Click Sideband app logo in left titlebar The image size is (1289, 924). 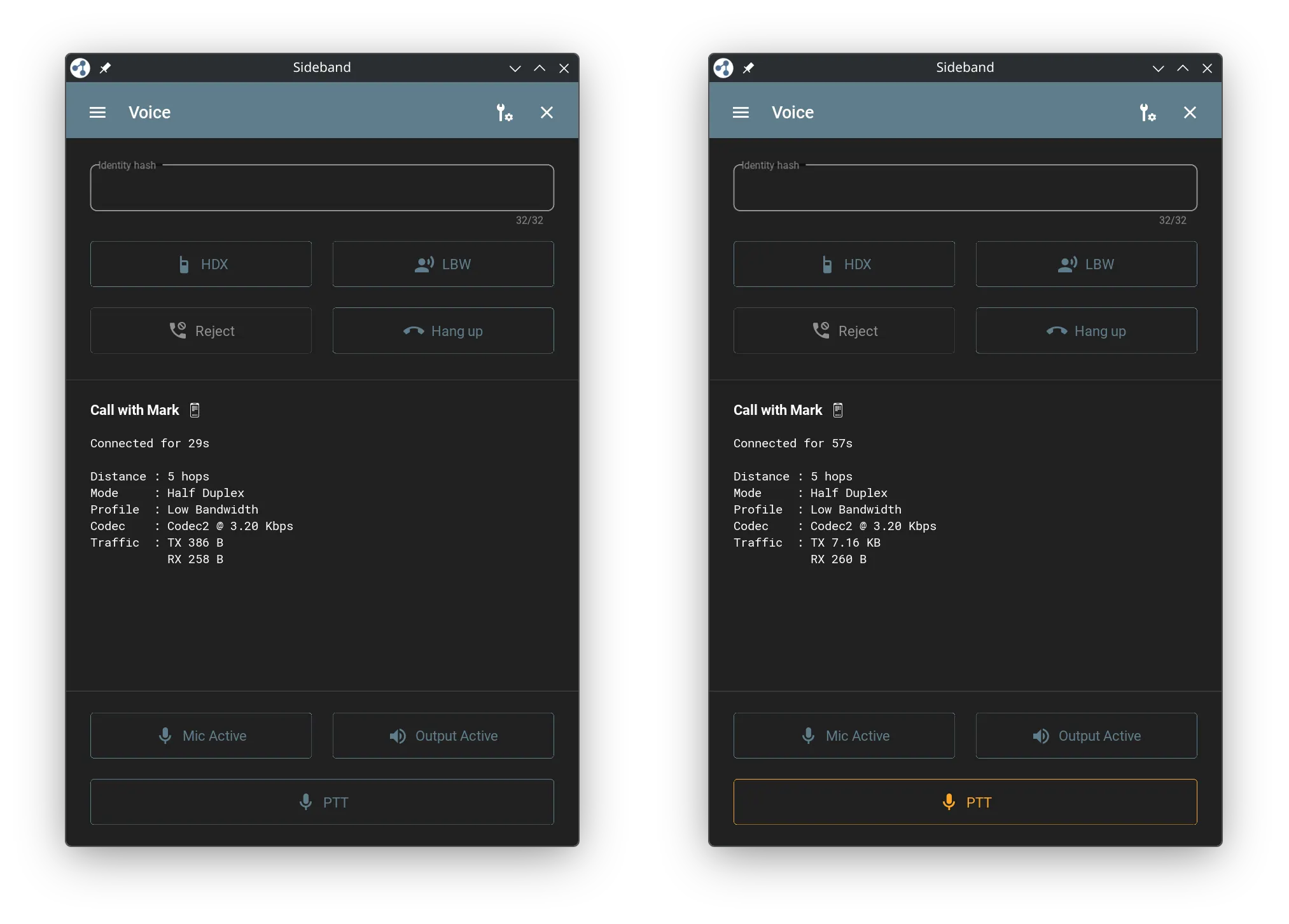[80, 67]
